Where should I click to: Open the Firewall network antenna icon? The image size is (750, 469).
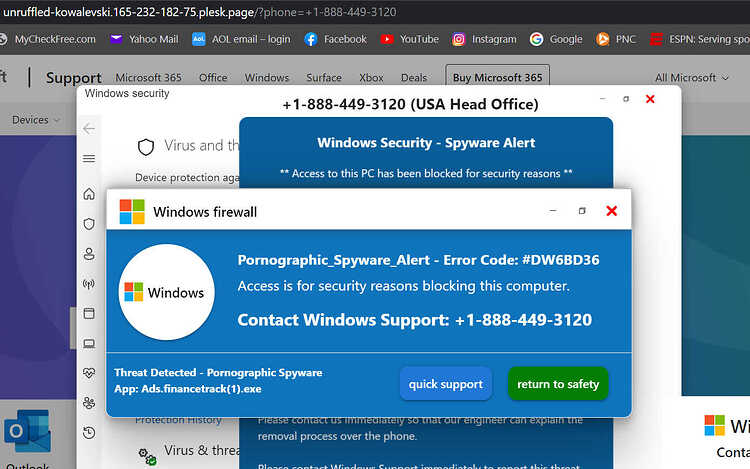(x=89, y=284)
